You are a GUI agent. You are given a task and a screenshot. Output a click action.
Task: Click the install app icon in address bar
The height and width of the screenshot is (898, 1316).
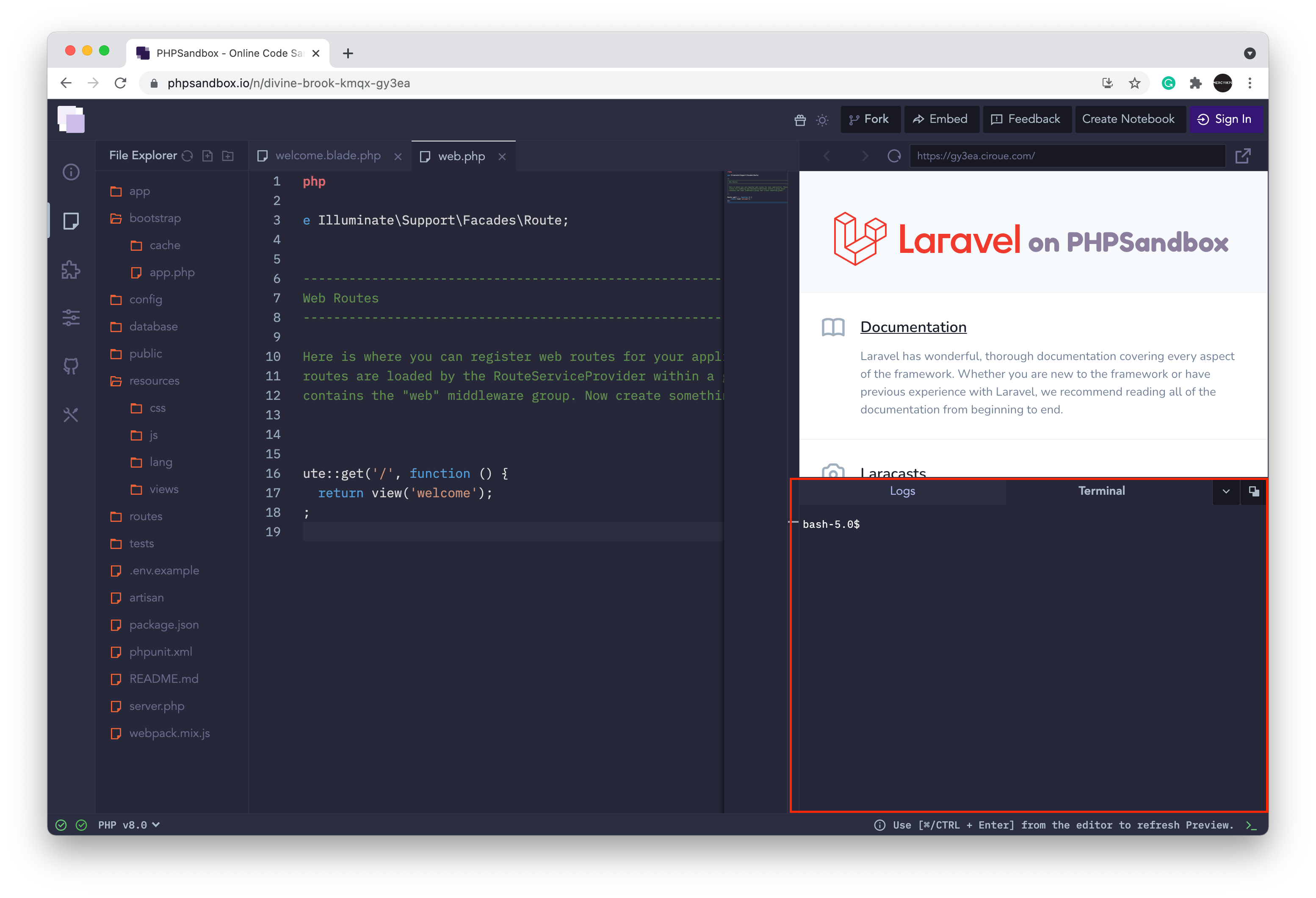click(1107, 83)
